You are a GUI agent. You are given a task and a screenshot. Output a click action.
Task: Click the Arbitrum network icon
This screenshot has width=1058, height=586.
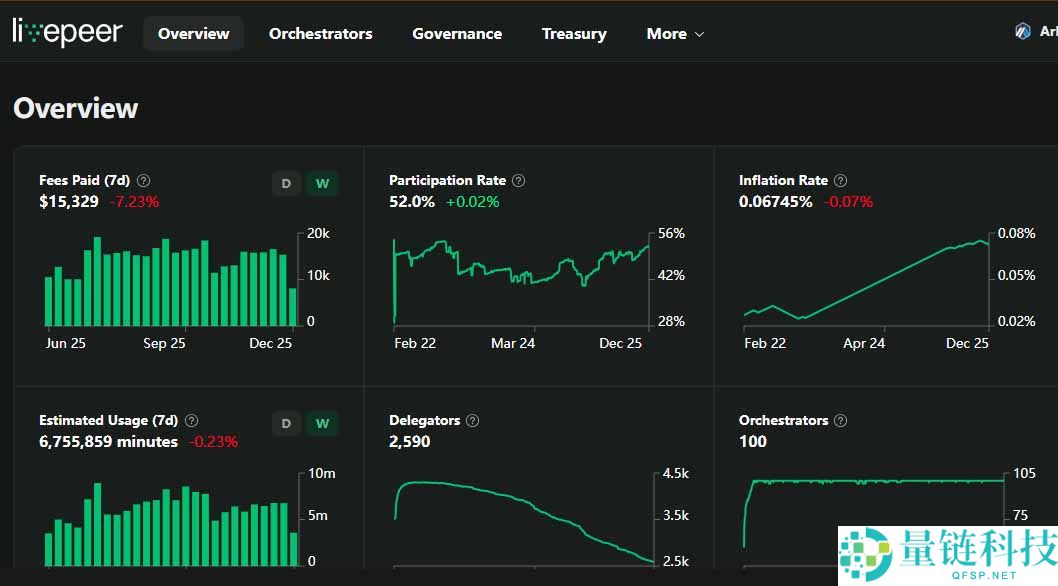(1022, 32)
